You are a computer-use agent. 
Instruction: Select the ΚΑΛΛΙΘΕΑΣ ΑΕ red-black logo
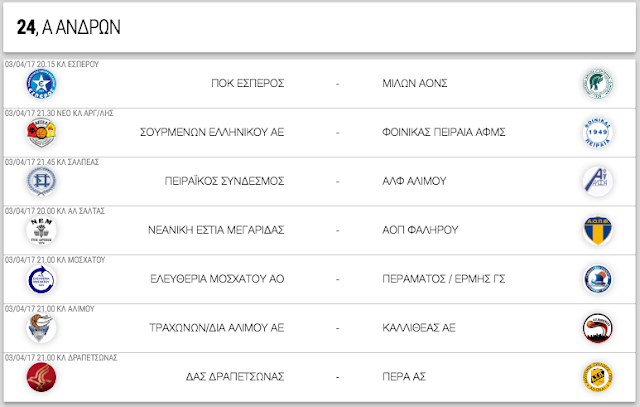[598, 328]
